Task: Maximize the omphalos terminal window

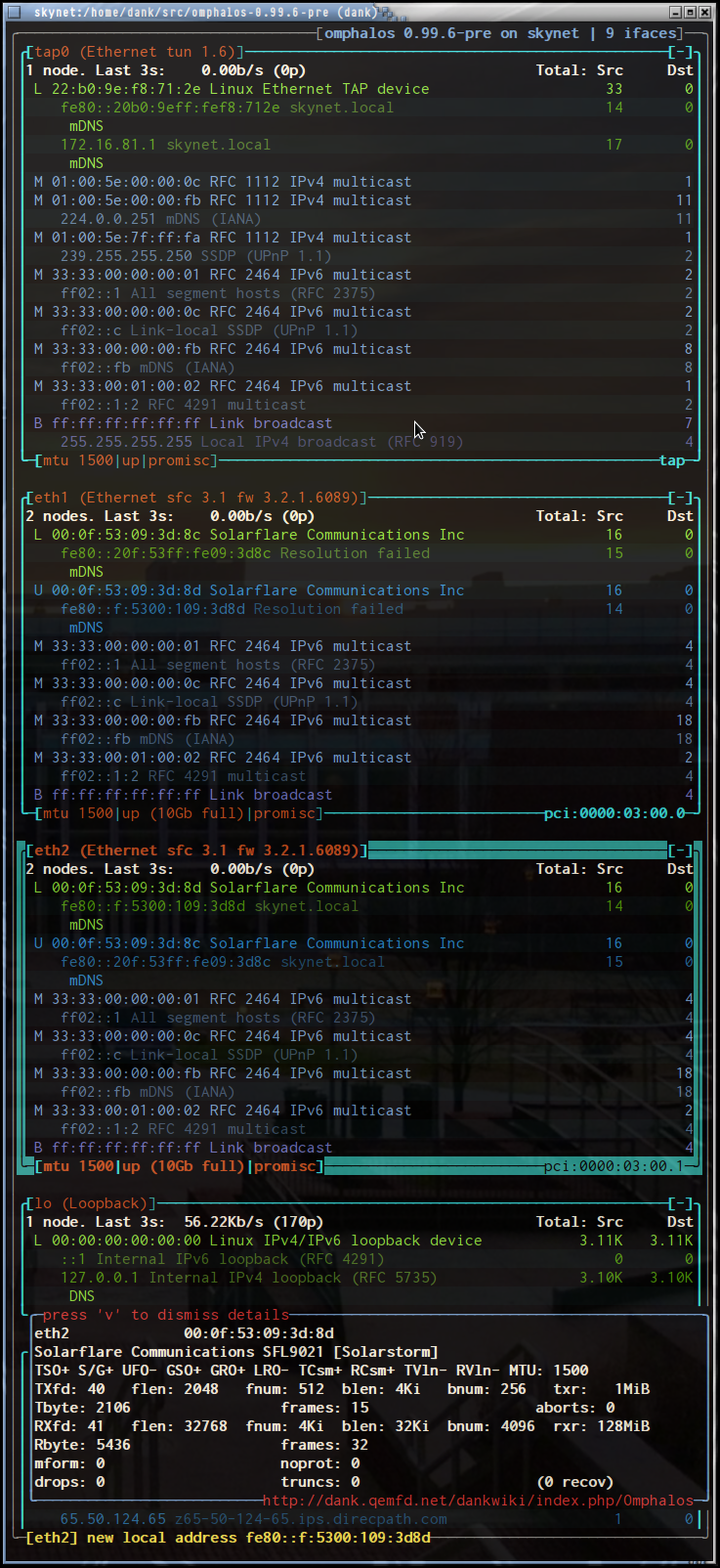Action: [x=691, y=12]
